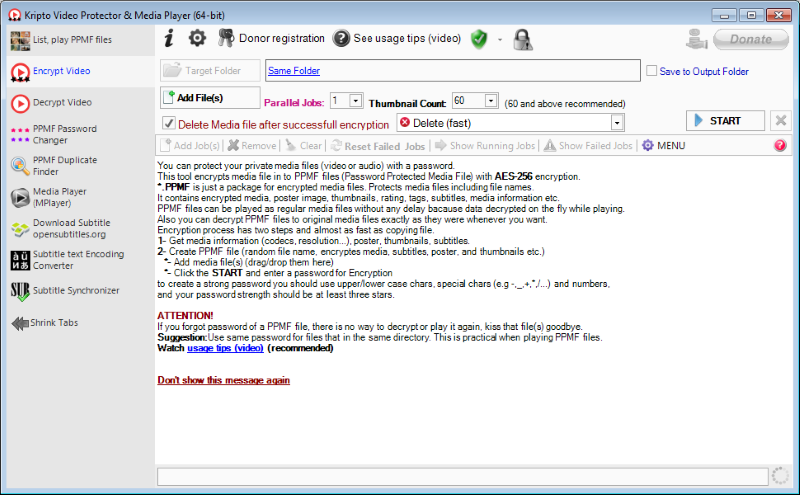800x495 pixels.
Task: Click the Same Folder path field
Action: coord(453,70)
